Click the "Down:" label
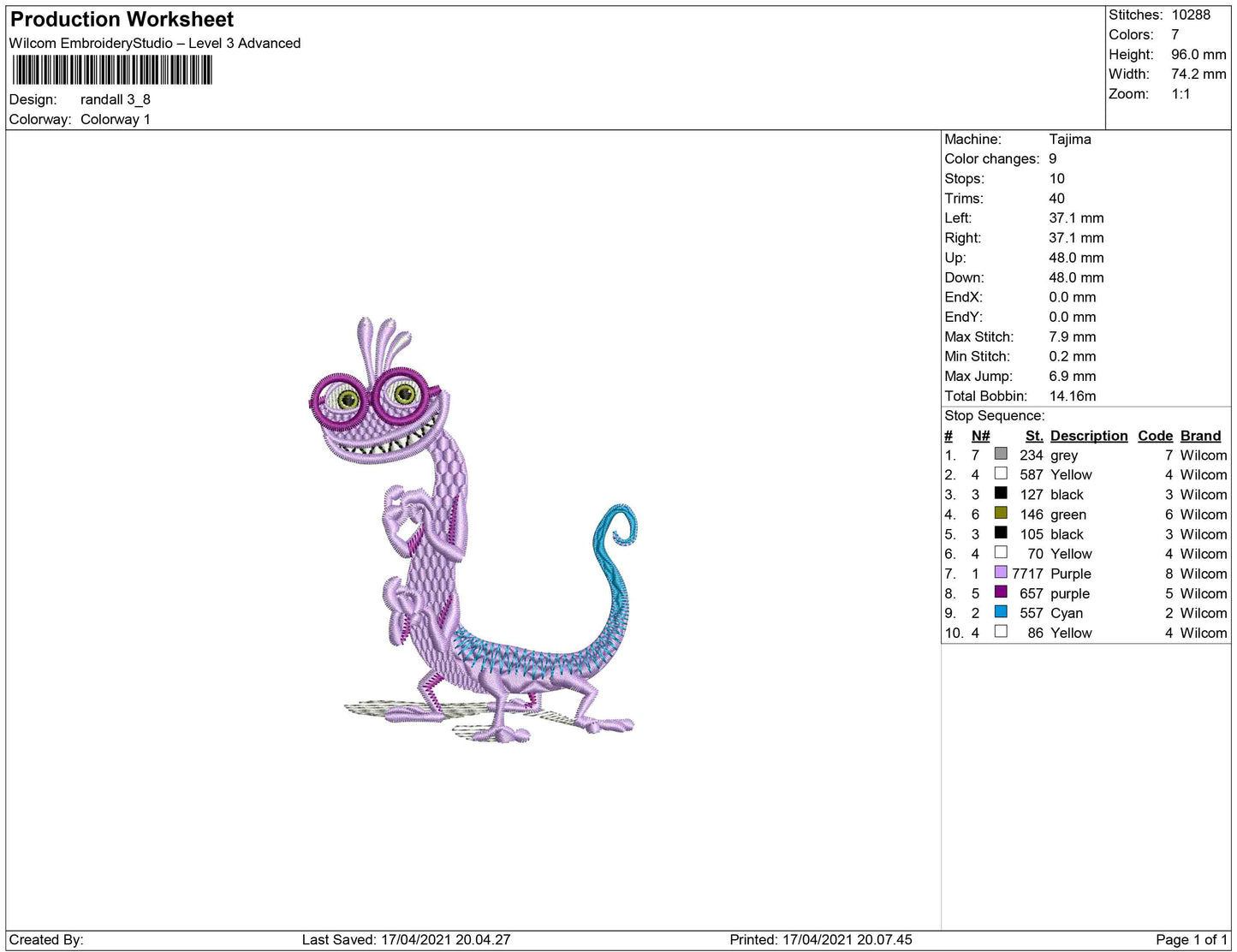Viewport: 1237px width, 952px height. (x=964, y=277)
